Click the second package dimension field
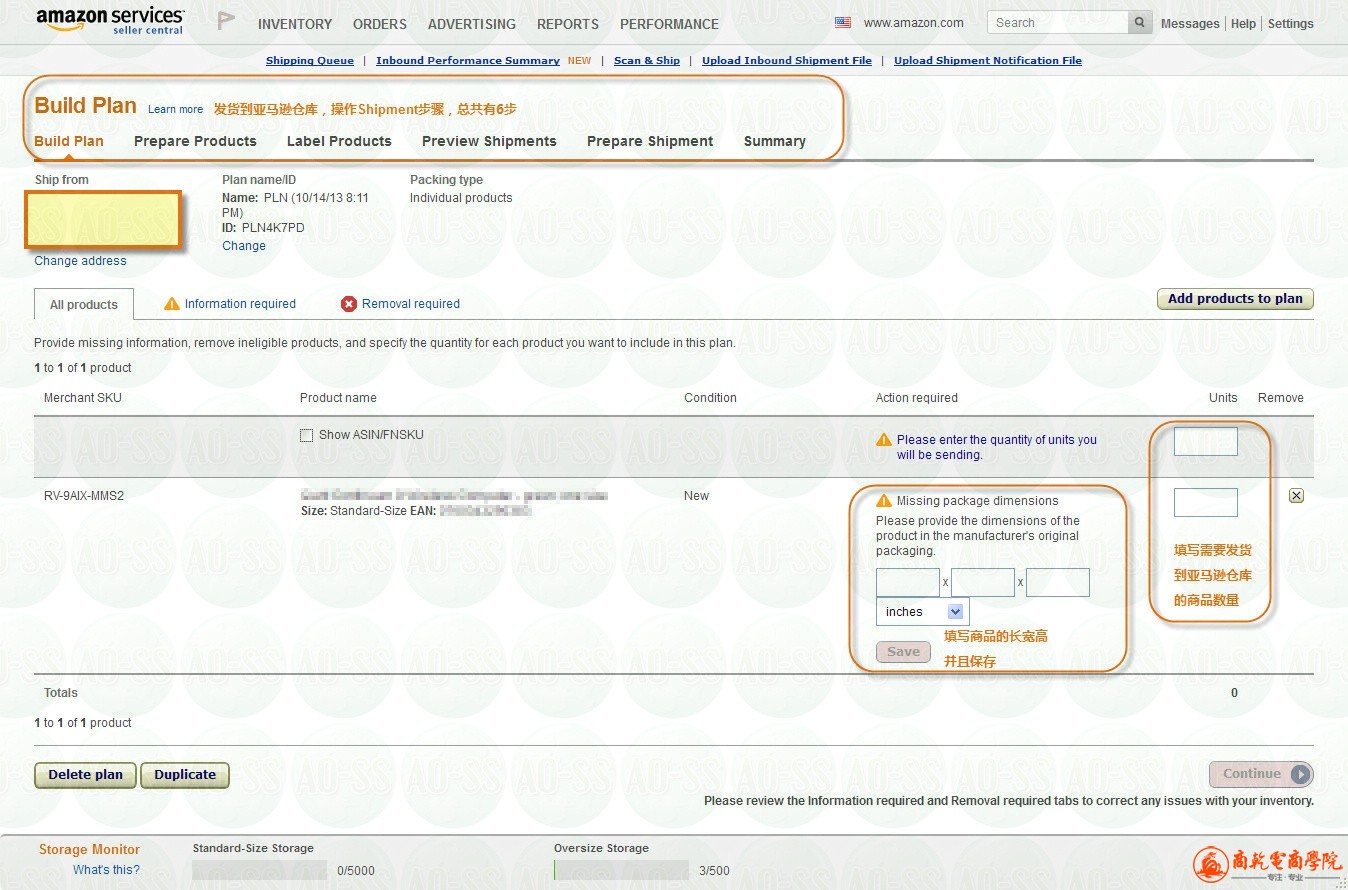This screenshot has width=1348, height=890. click(983, 582)
